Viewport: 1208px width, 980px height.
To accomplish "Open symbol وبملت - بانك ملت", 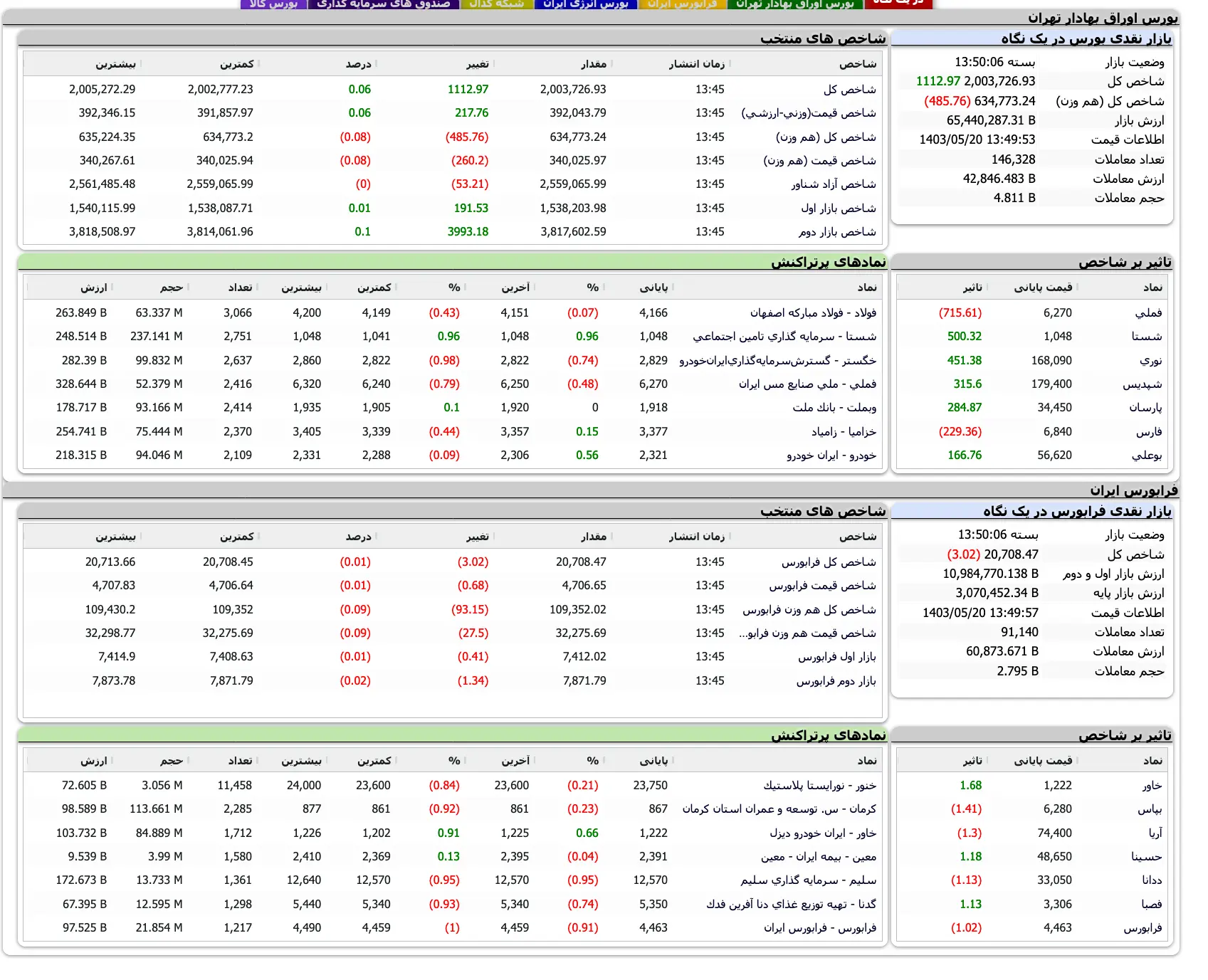I will [x=834, y=407].
